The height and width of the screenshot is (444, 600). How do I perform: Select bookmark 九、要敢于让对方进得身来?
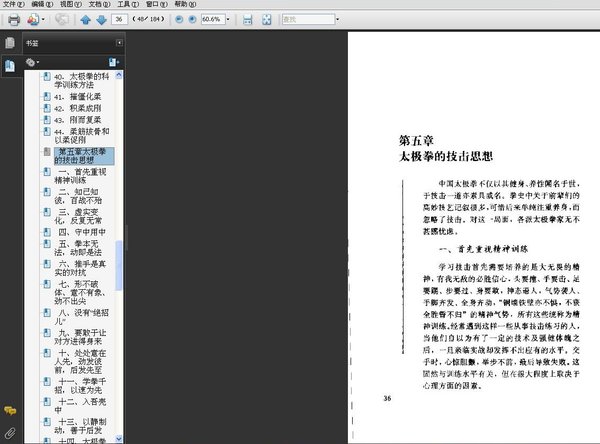pos(80,337)
